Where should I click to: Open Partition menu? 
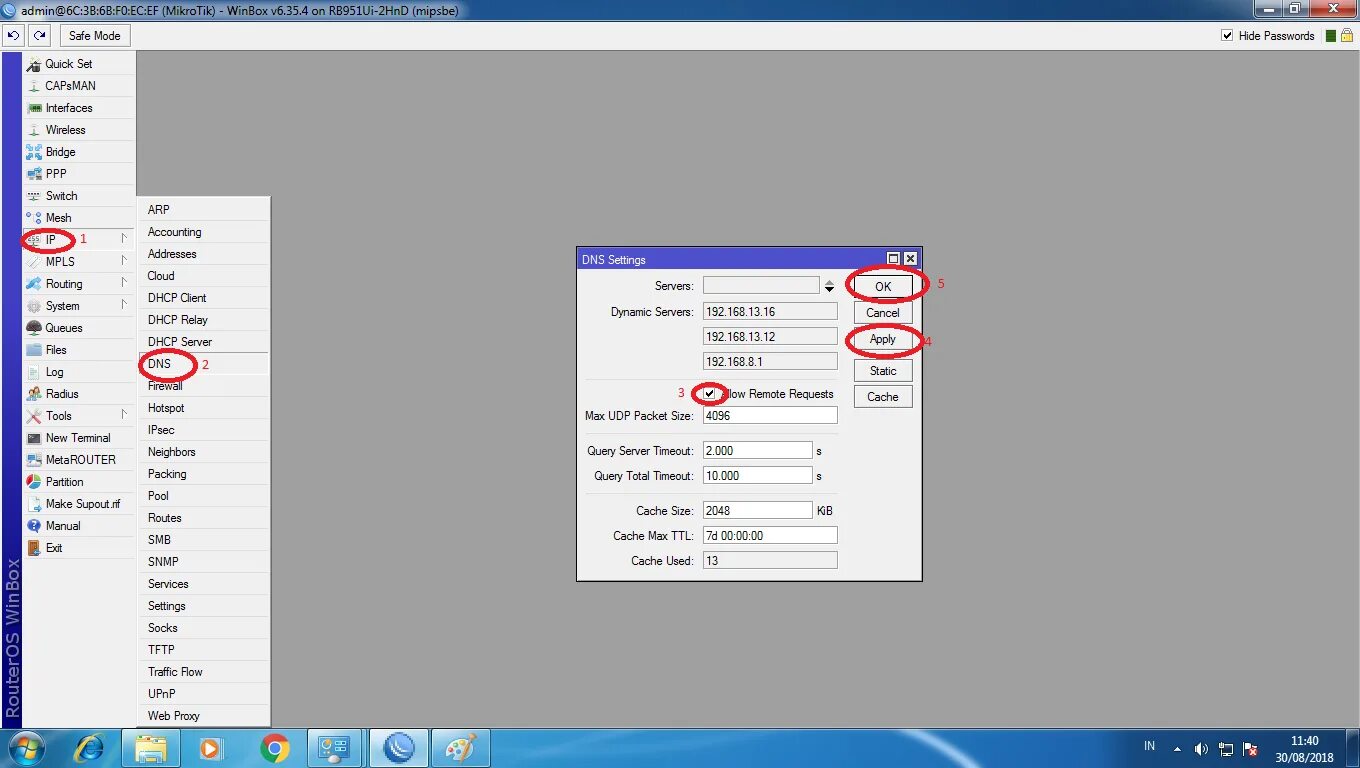79,481
